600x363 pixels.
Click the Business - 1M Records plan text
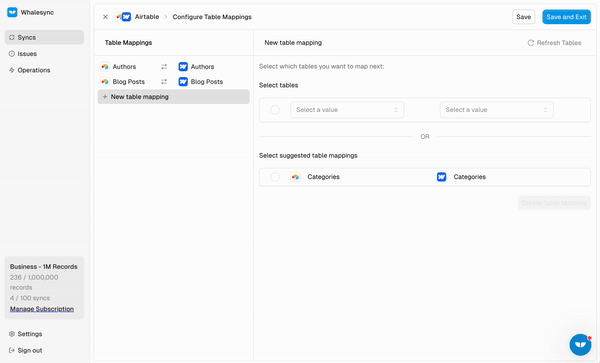click(x=44, y=267)
